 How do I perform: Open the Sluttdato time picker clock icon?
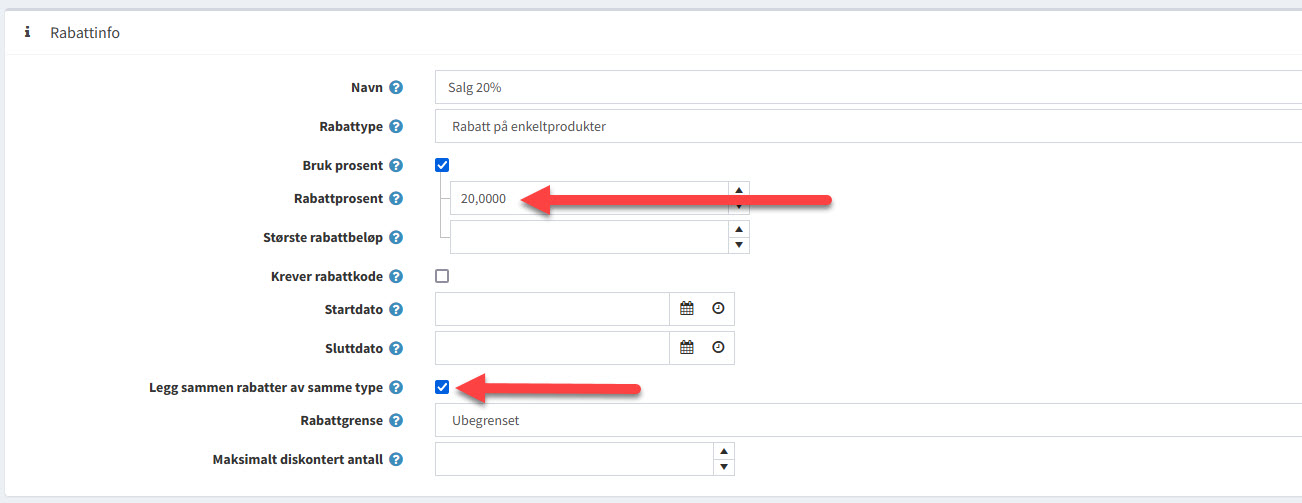pos(718,348)
